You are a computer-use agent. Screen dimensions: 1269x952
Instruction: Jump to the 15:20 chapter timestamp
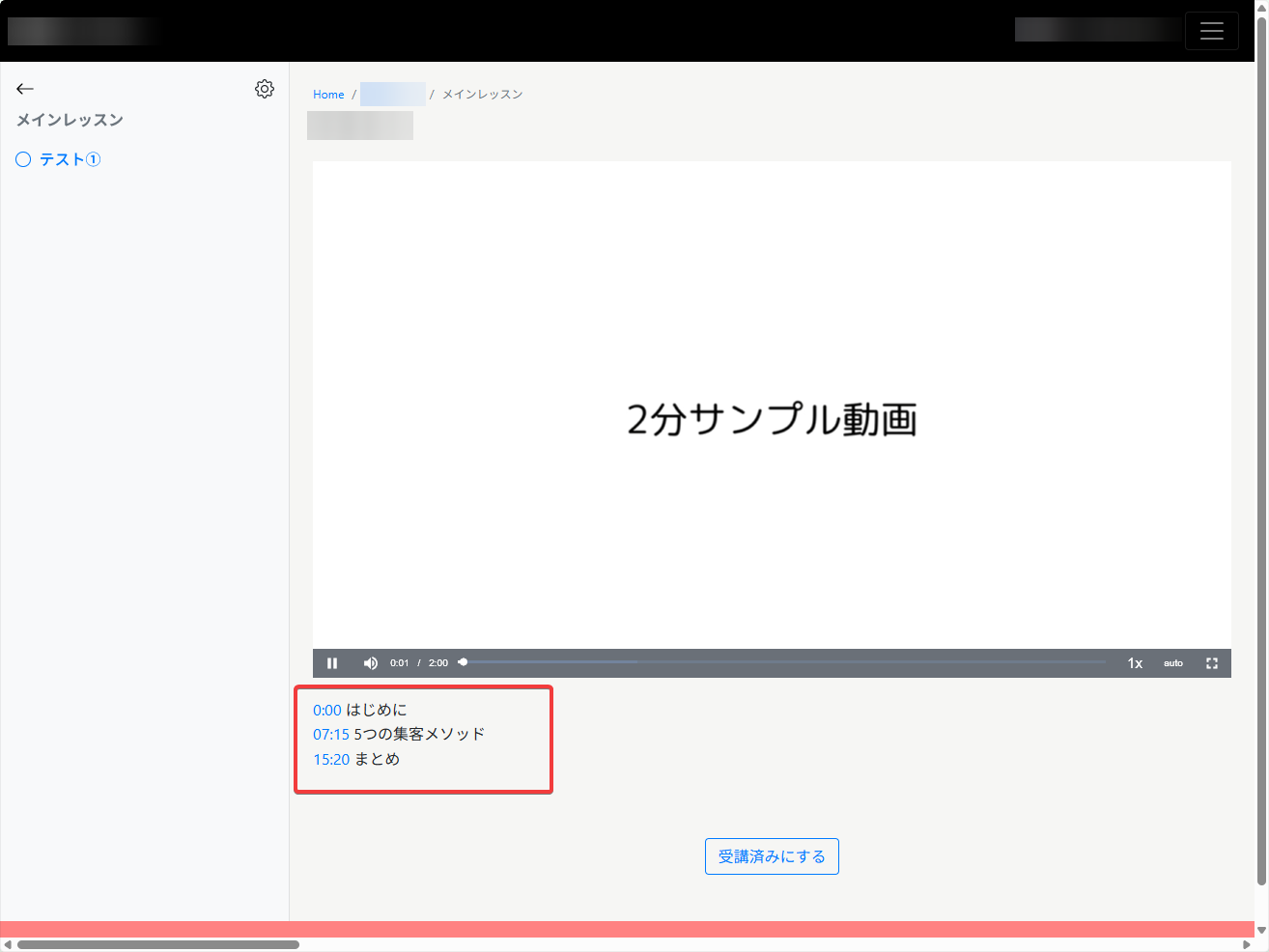330,760
